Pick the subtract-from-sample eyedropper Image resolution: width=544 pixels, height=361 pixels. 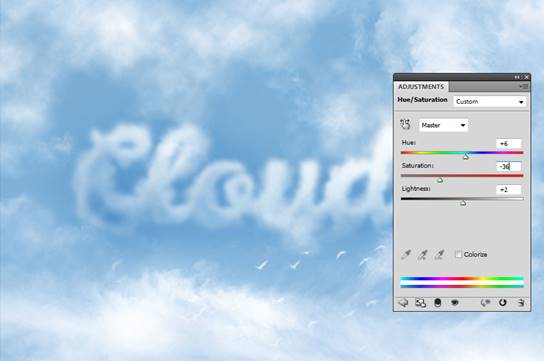point(439,255)
